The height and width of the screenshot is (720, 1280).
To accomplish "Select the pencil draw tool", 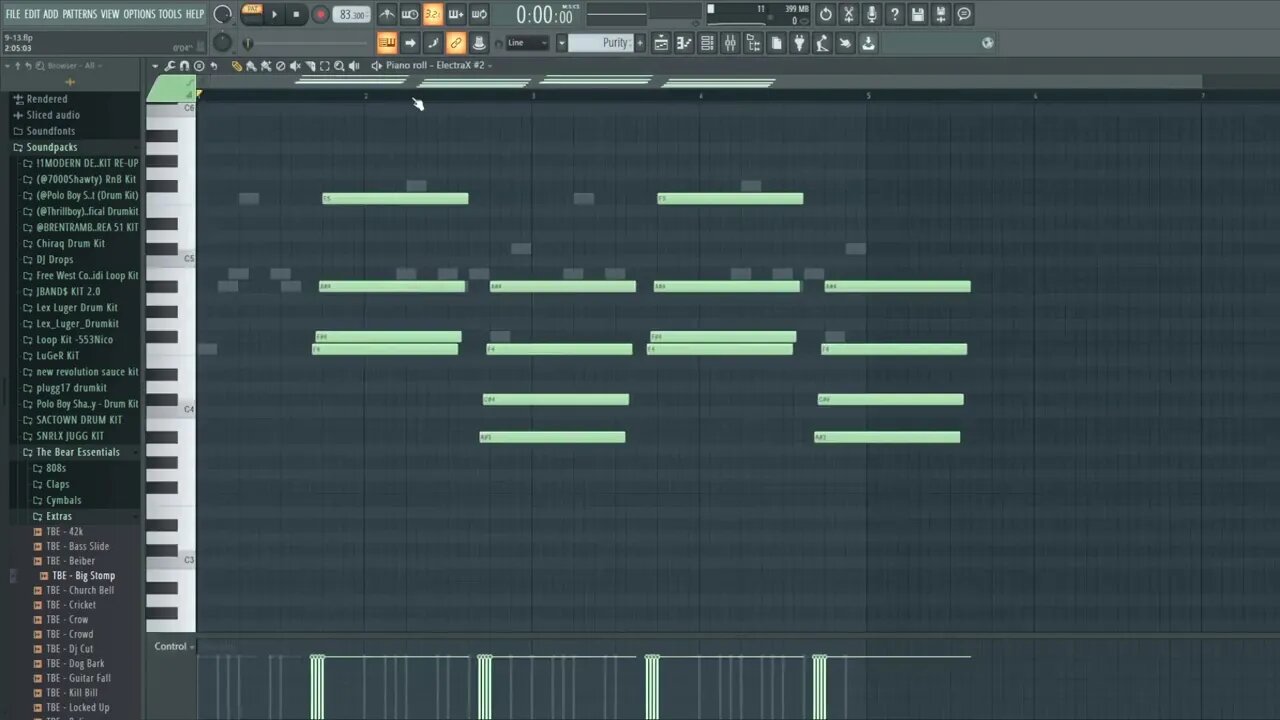I will coord(237,66).
